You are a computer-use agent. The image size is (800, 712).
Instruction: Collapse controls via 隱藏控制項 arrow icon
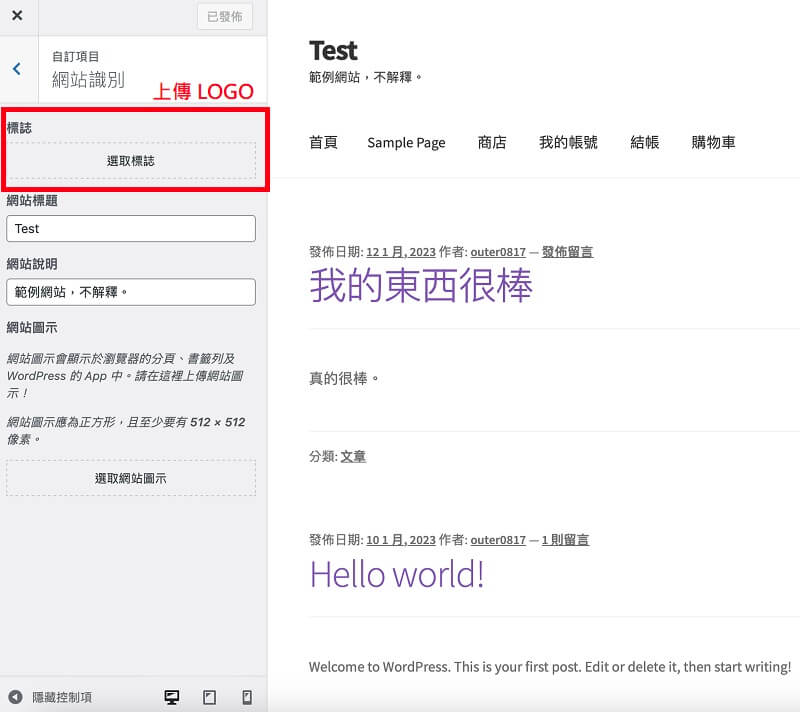point(15,697)
